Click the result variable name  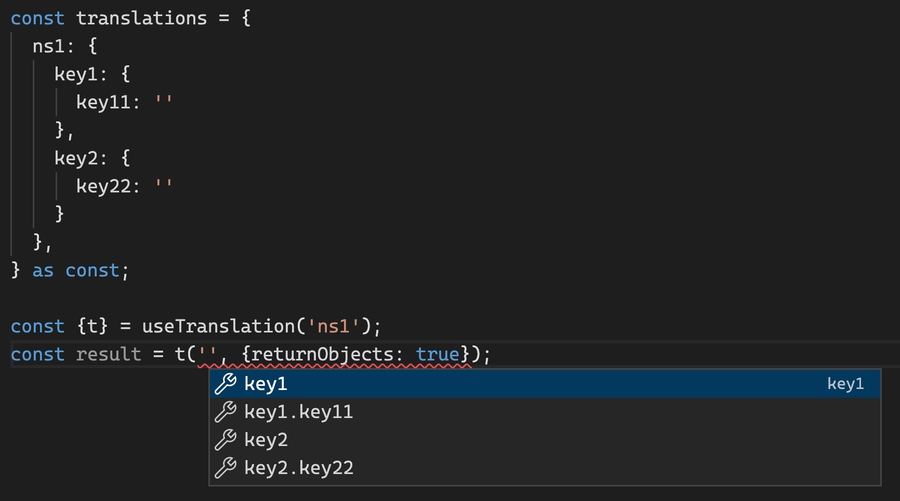[108, 354]
